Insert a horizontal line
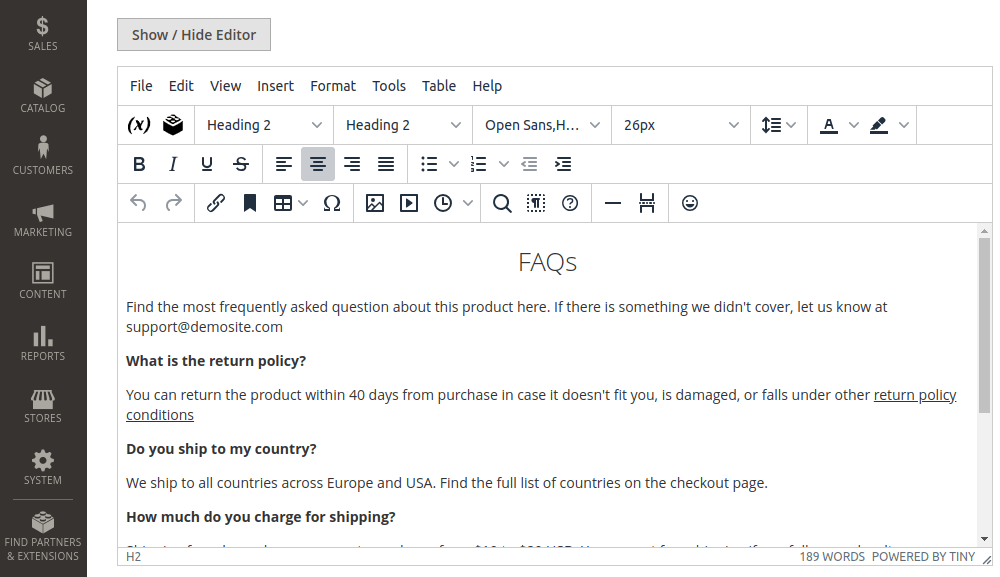The height and width of the screenshot is (577, 1000). [x=613, y=203]
